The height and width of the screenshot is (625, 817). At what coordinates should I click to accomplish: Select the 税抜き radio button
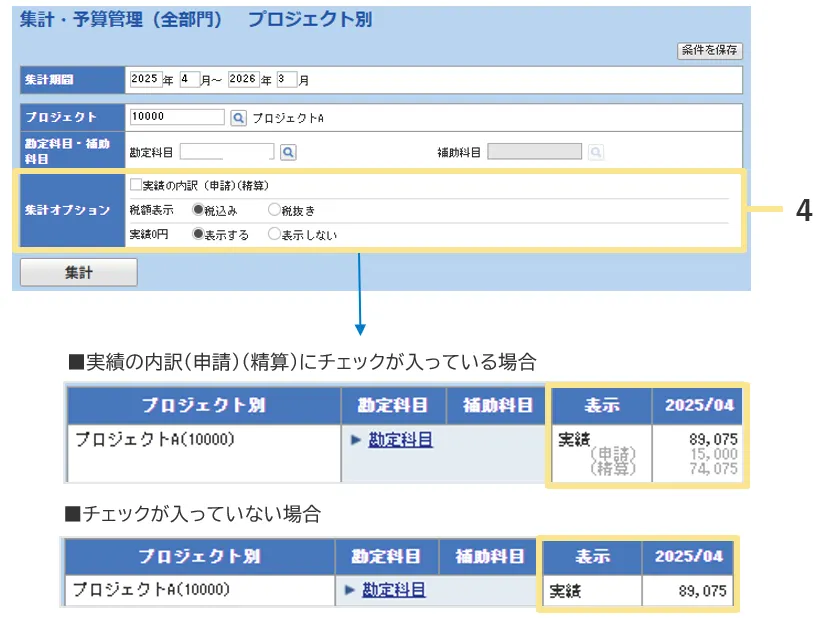[x=274, y=210]
